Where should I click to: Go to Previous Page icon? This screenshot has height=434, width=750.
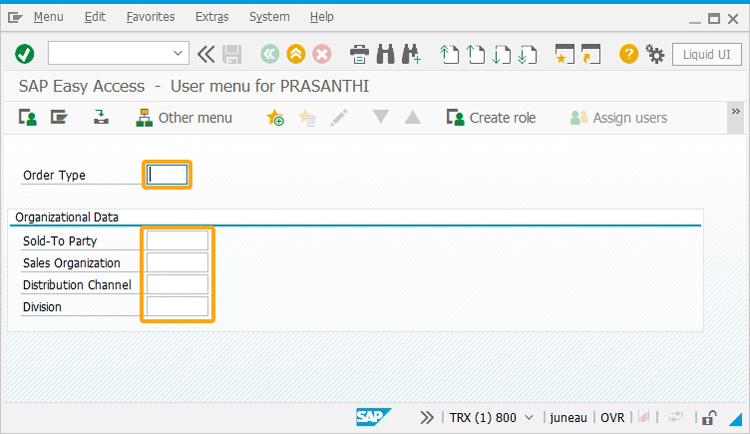(475, 54)
